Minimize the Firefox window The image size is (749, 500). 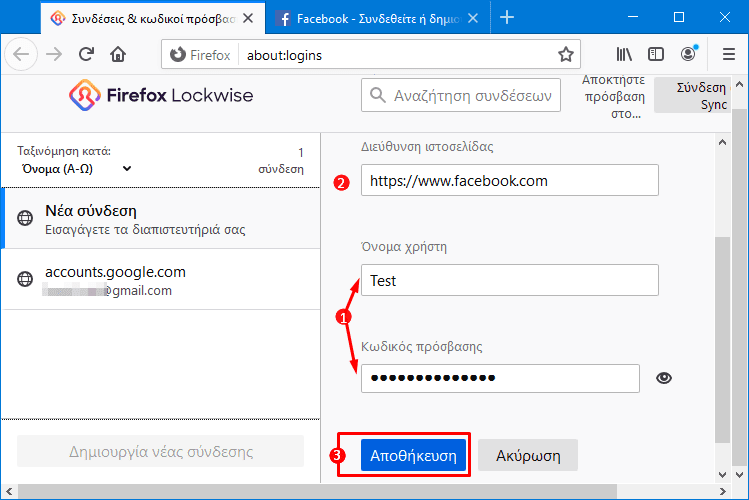tap(633, 17)
